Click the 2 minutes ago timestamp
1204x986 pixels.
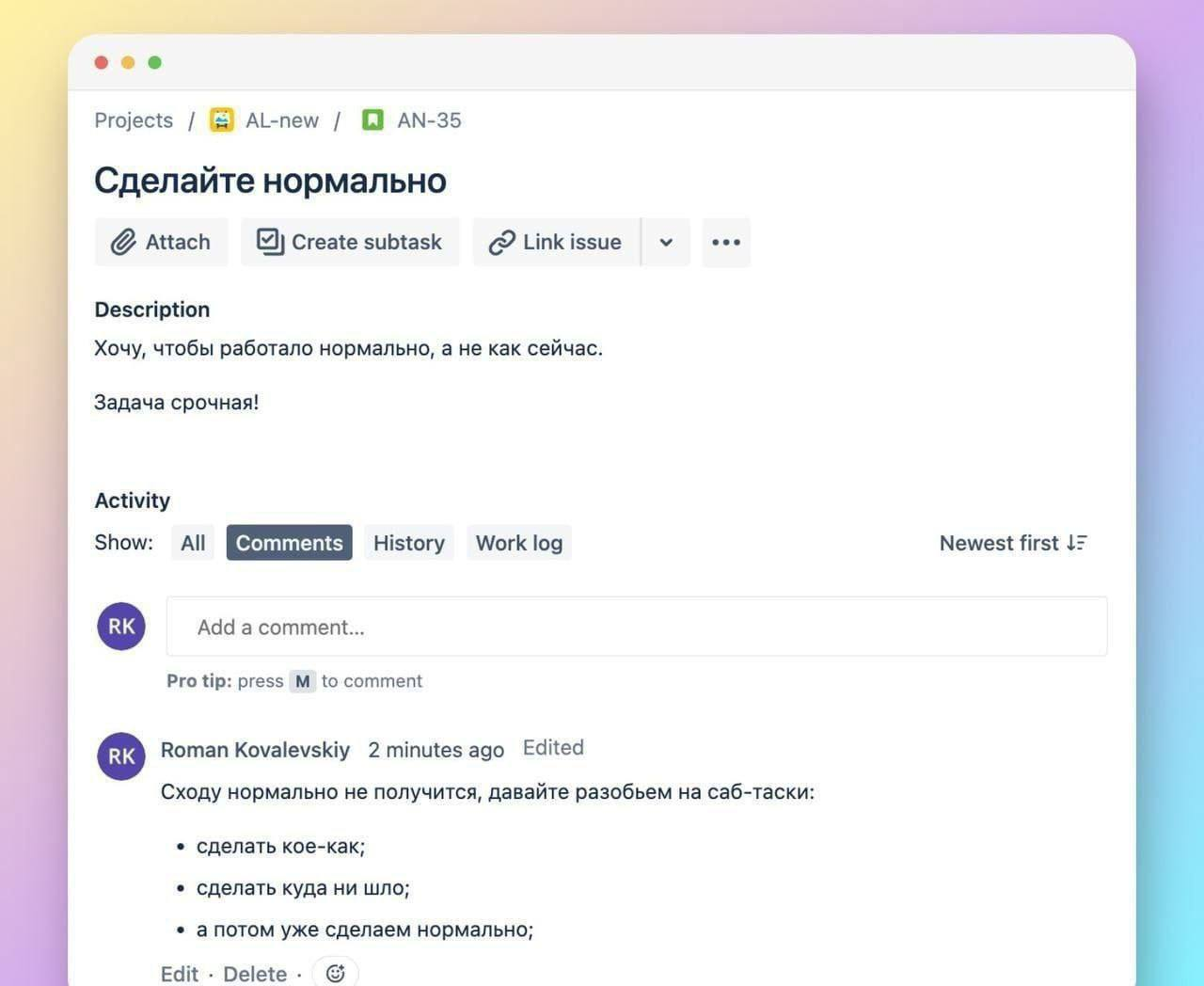[x=436, y=750]
